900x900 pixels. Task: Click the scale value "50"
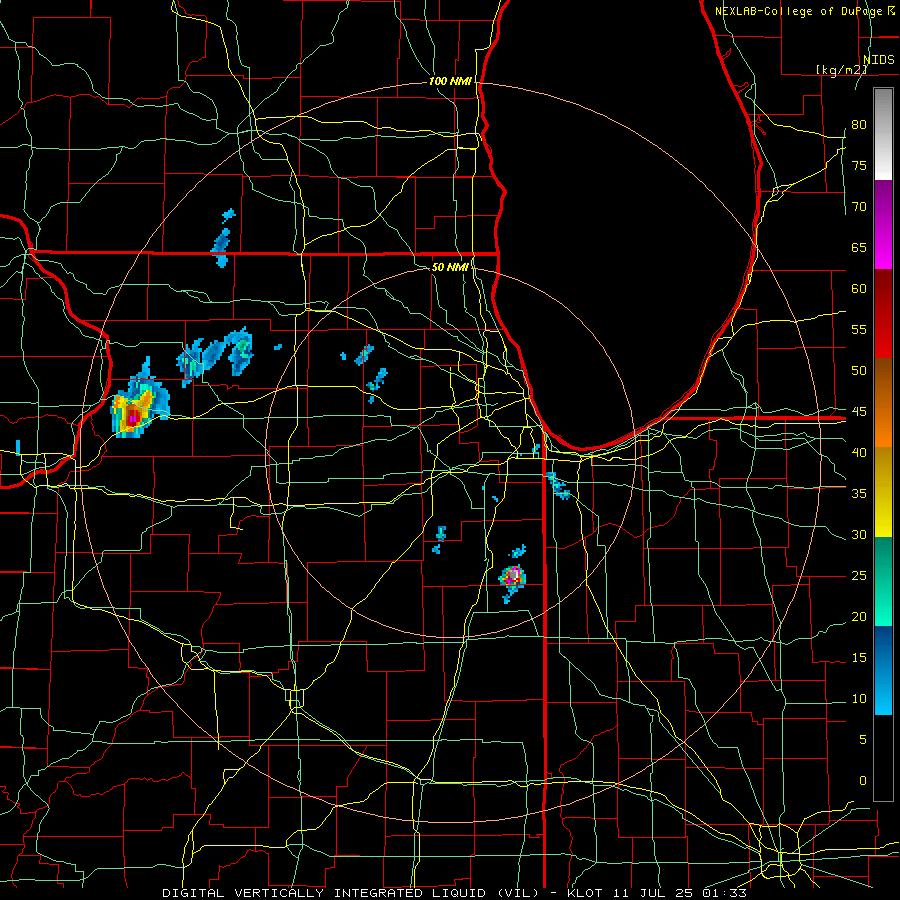(859, 370)
